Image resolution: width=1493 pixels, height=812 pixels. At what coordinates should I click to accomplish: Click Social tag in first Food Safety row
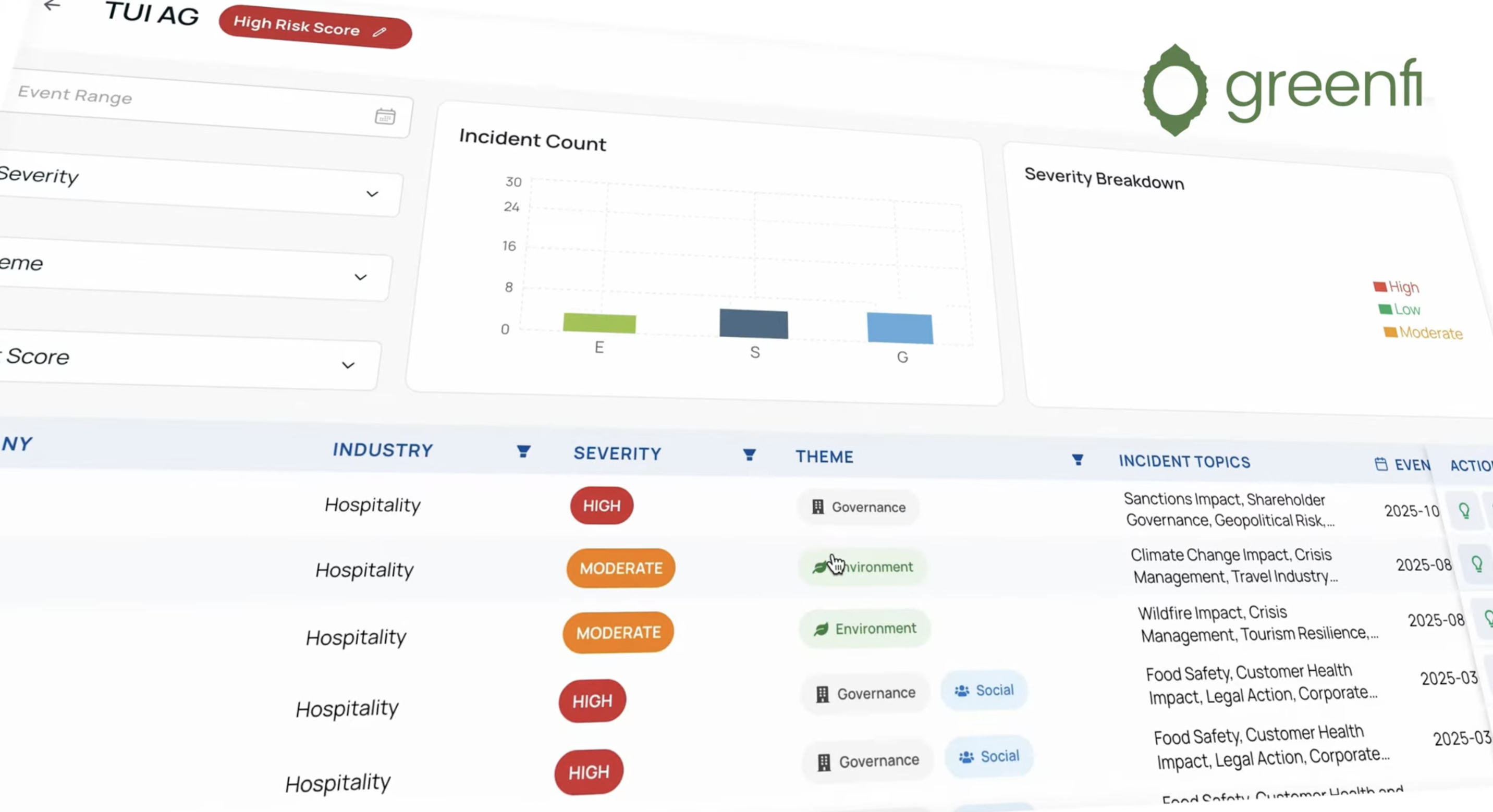(x=984, y=690)
